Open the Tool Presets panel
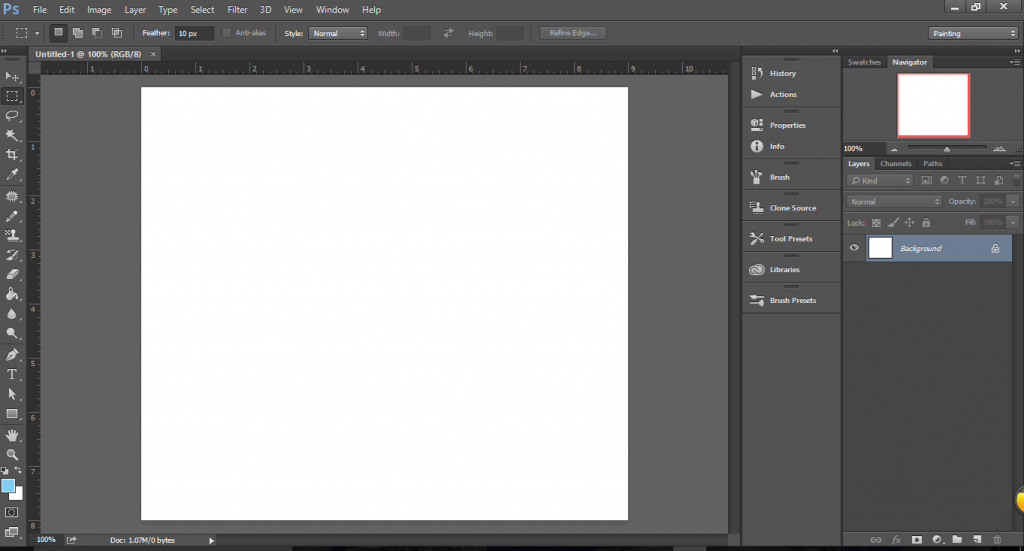The image size is (1024, 551). coord(791,239)
